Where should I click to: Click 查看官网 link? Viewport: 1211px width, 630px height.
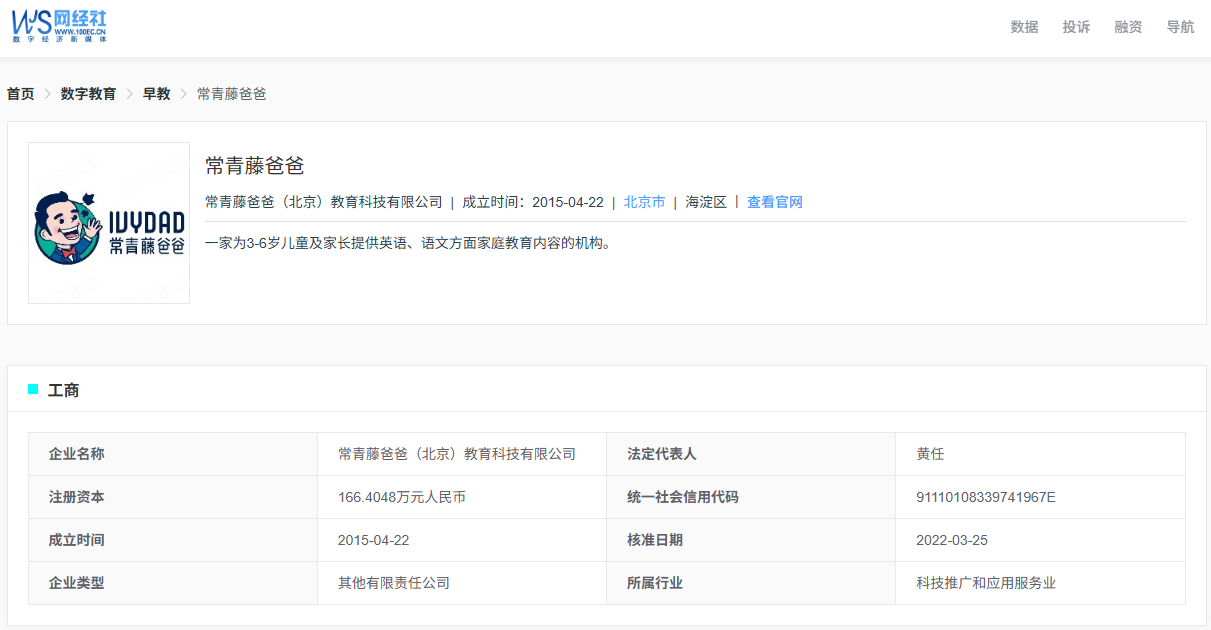775,202
